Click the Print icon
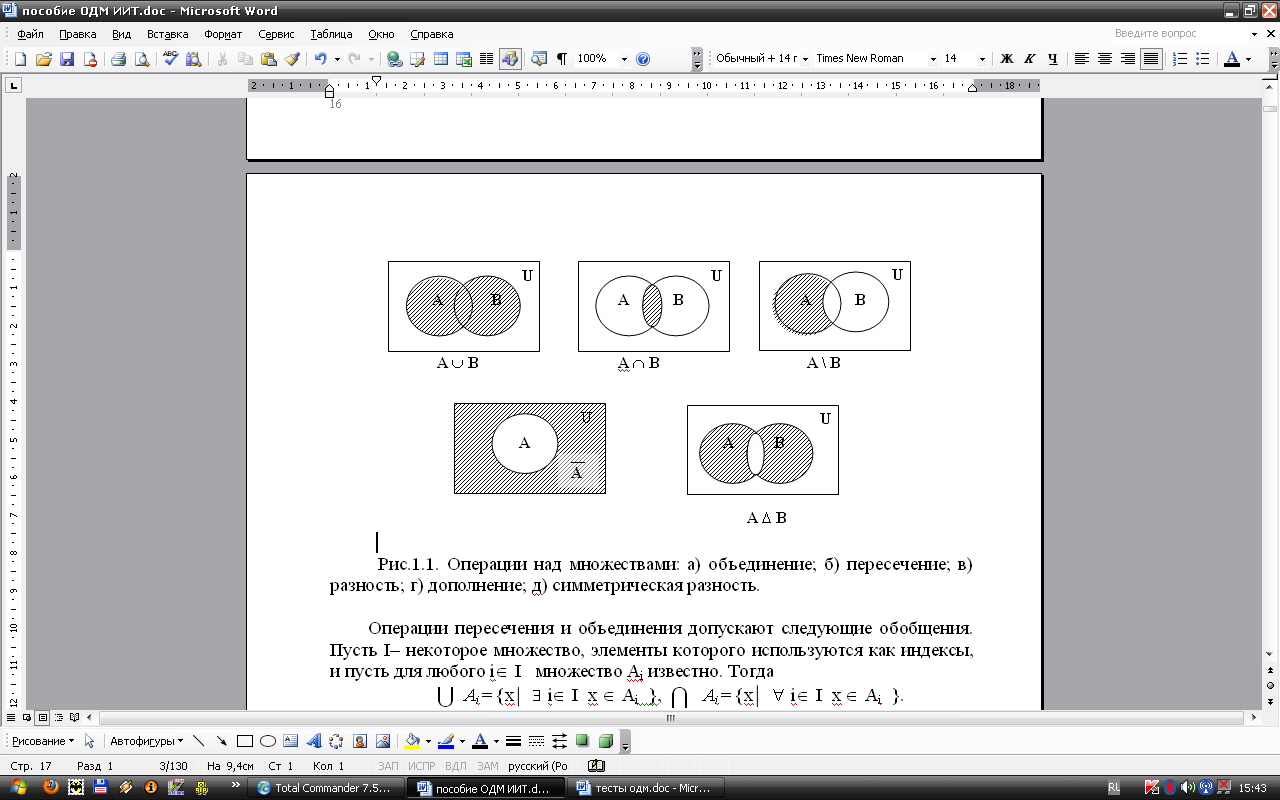1280x800 pixels. tap(118, 59)
